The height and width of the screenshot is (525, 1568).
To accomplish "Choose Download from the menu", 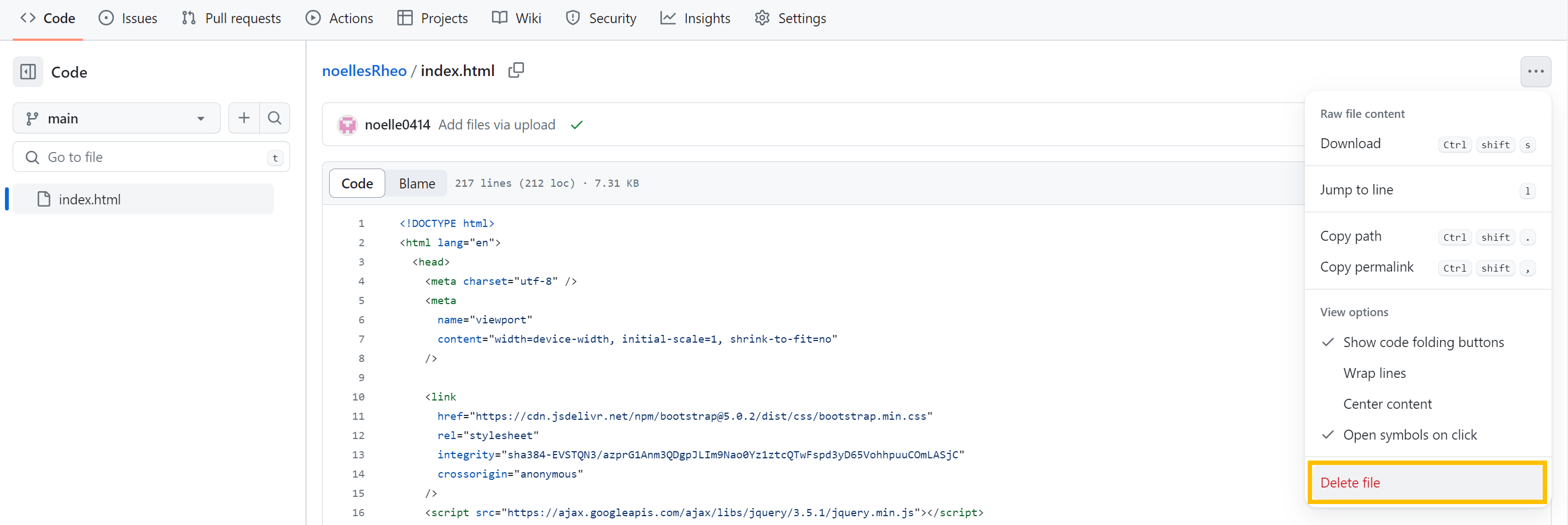I will (1428, 144).
